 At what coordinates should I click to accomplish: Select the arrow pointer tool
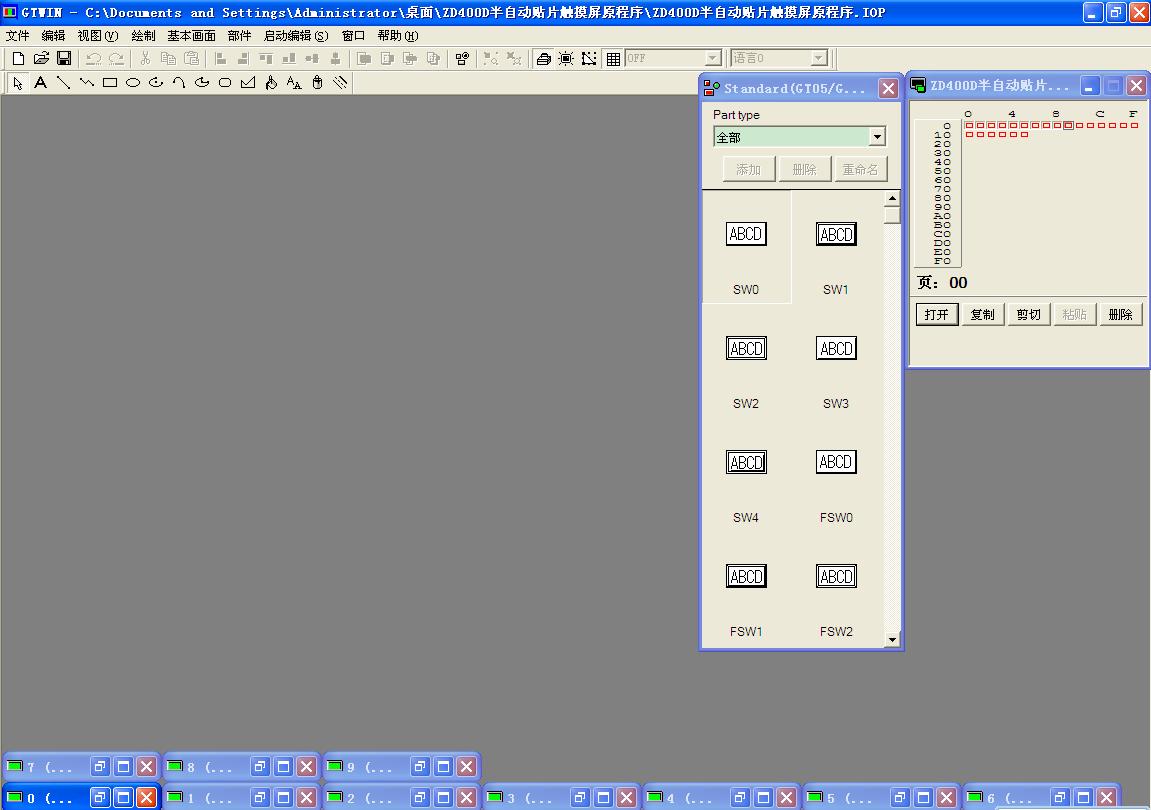18,83
